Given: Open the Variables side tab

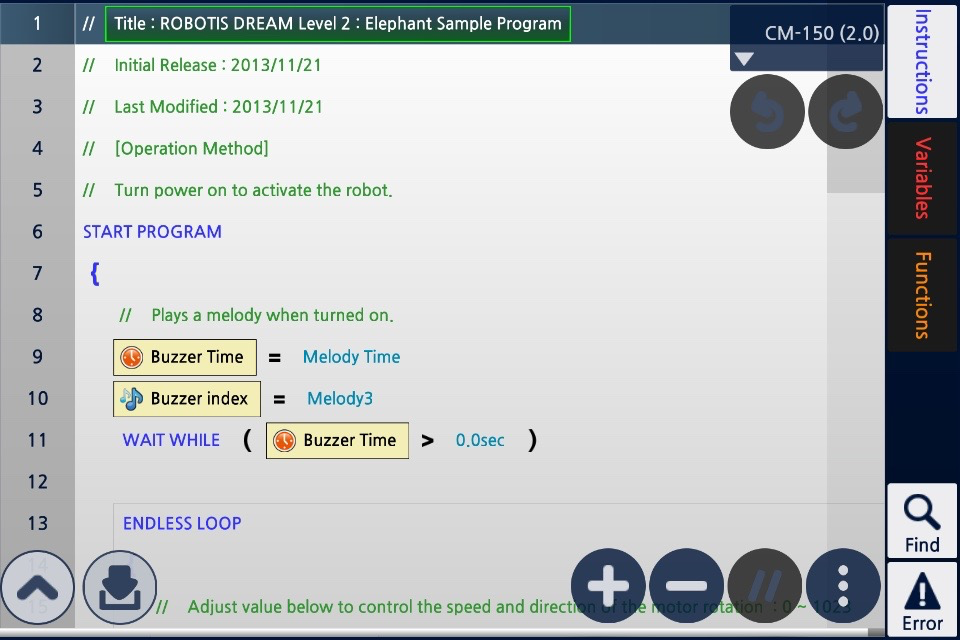Looking at the screenshot, I should coord(922,178).
